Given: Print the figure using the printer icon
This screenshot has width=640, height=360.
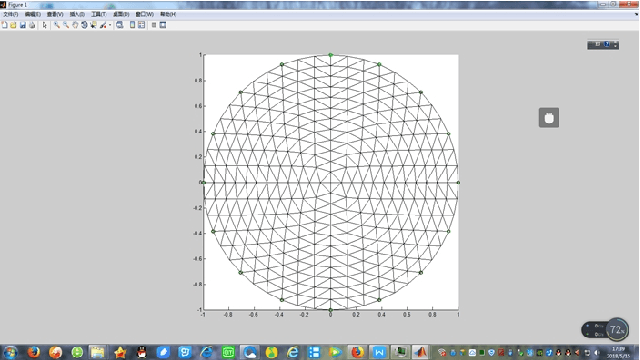Looking at the screenshot, I should [x=32, y=25].
